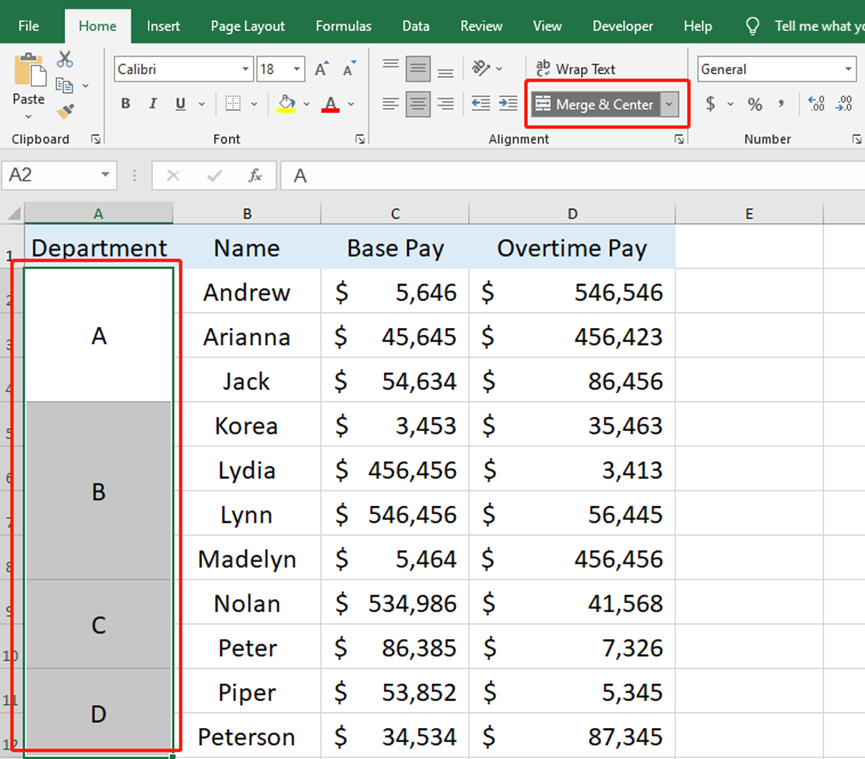
Task: Open the Merge & Center dropdown arrow
Action: tap(668, 103)
